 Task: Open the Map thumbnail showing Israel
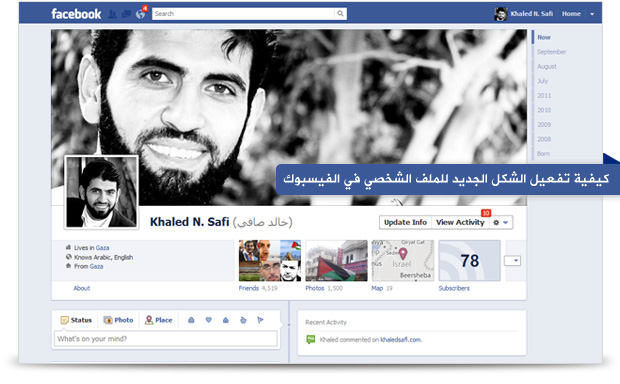pos(403,261)
